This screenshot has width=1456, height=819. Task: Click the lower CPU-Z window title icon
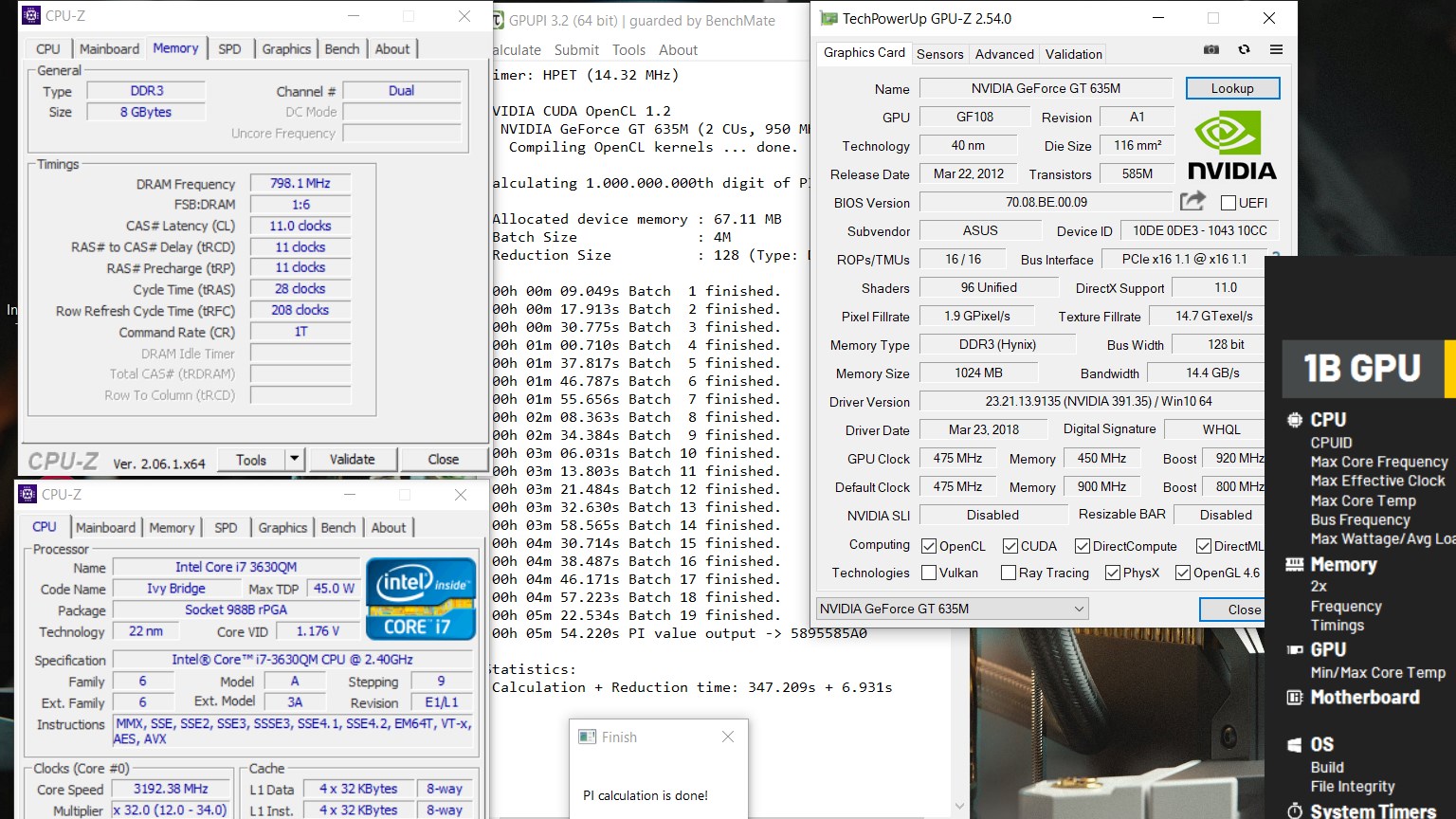click(27, 494)
